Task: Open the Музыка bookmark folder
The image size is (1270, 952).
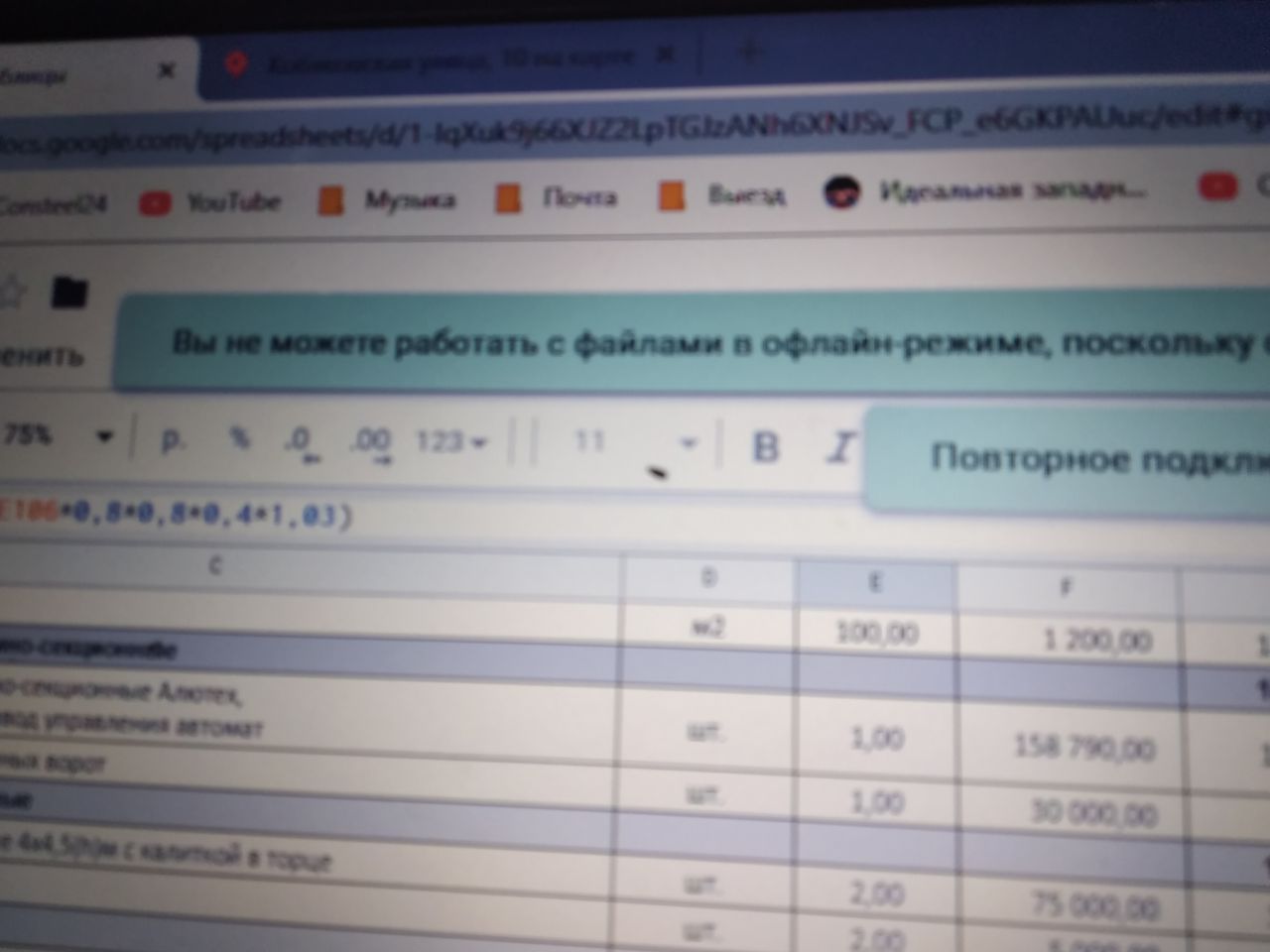Action: (x=387, y=200)
